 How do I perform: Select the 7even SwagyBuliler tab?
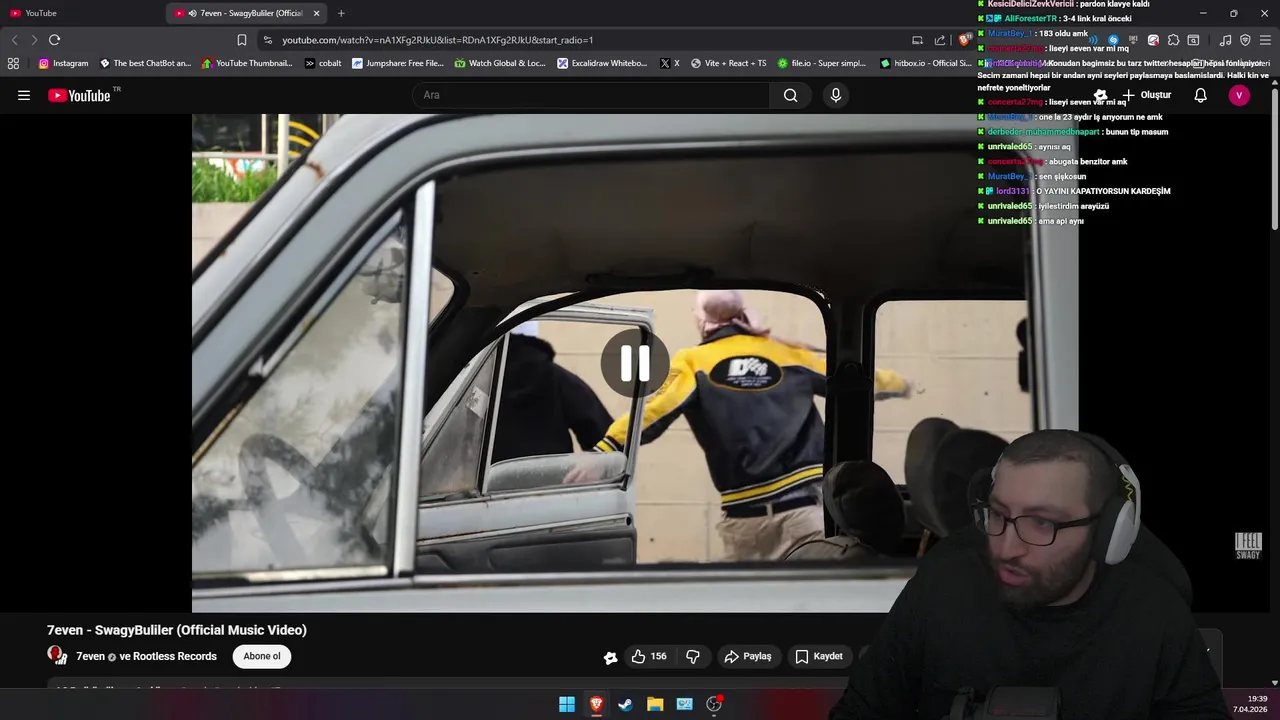[245, 13]
